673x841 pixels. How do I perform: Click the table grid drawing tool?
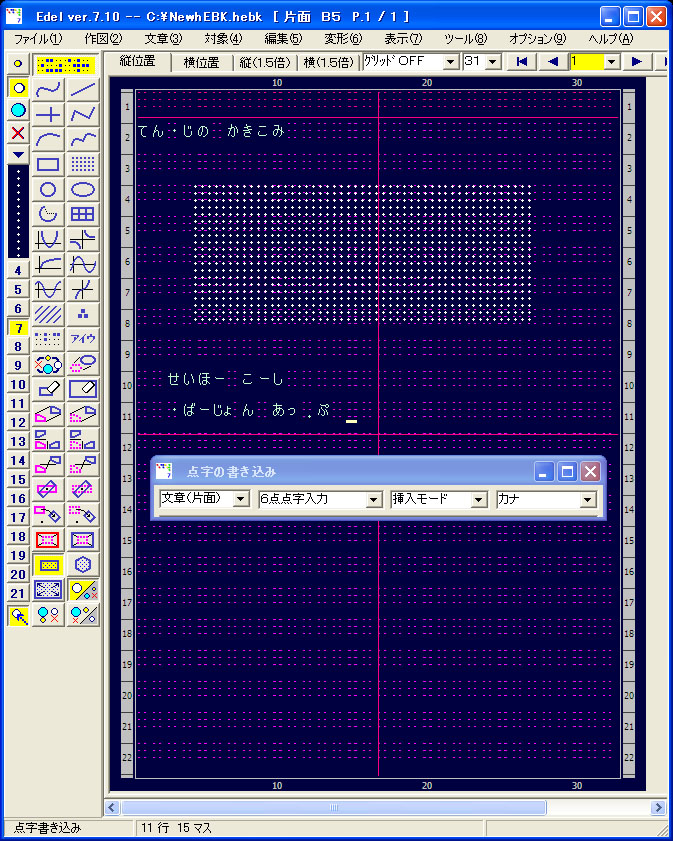(x=84, y=214)
